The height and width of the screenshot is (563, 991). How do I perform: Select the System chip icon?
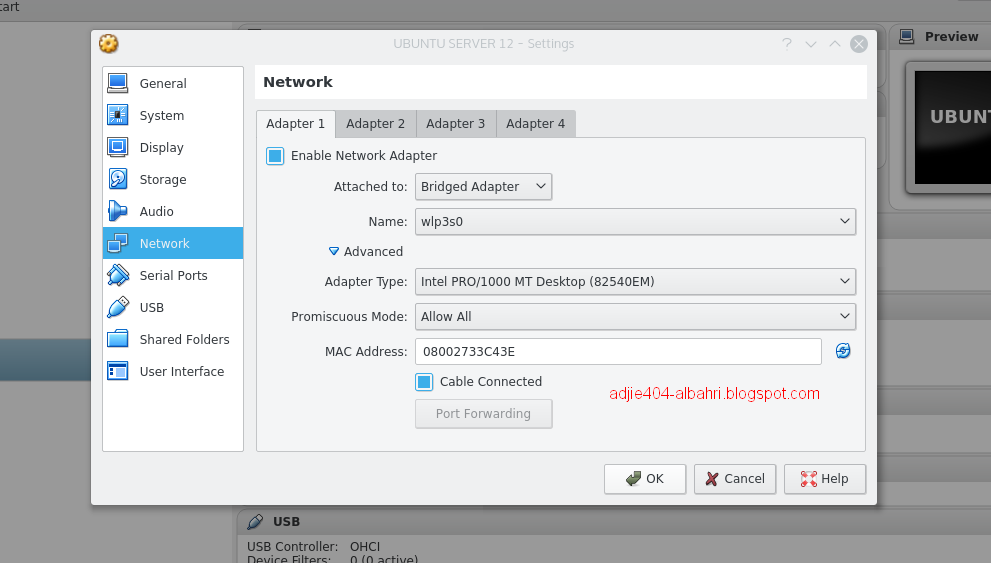[118, 115]
